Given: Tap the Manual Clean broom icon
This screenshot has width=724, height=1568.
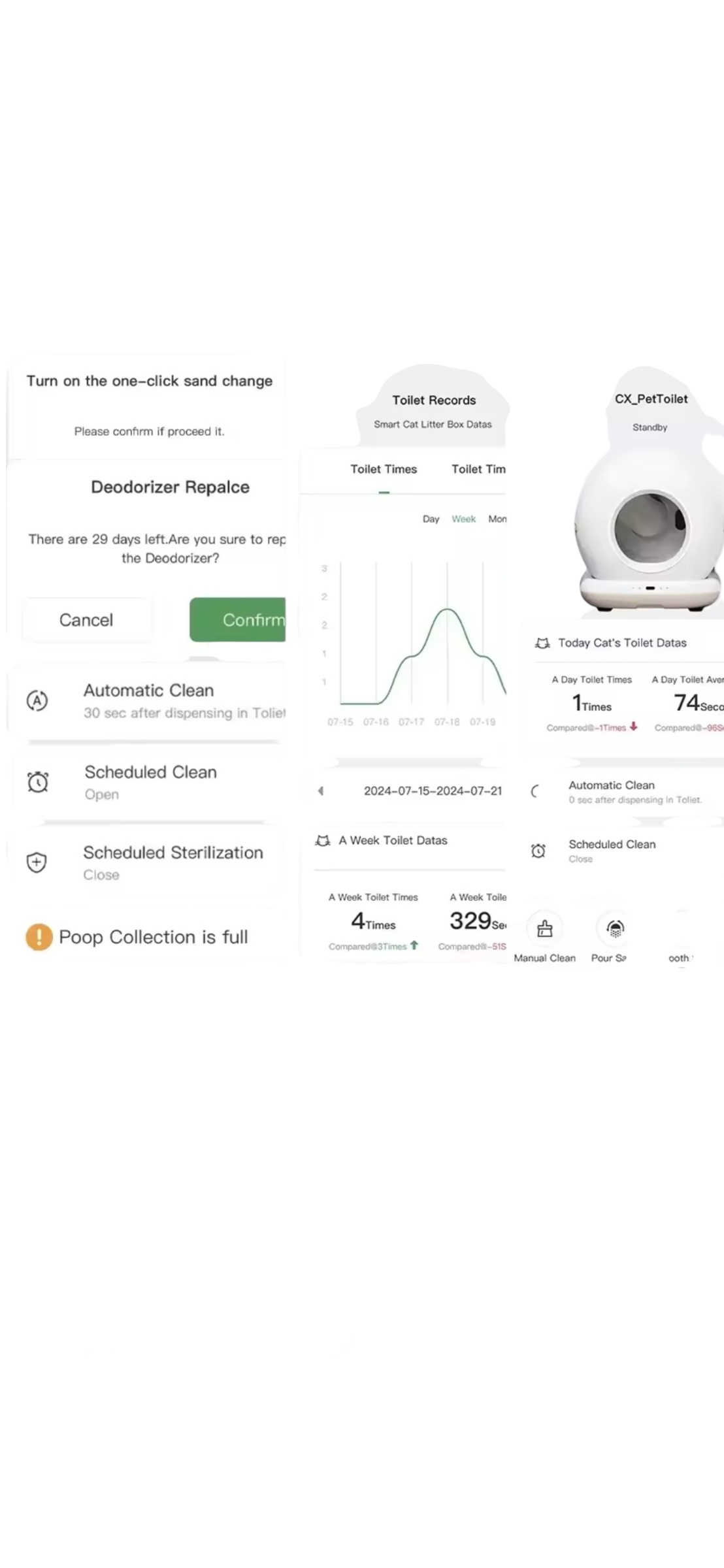Looking at the screenshot, I should [x=544, y=928].
